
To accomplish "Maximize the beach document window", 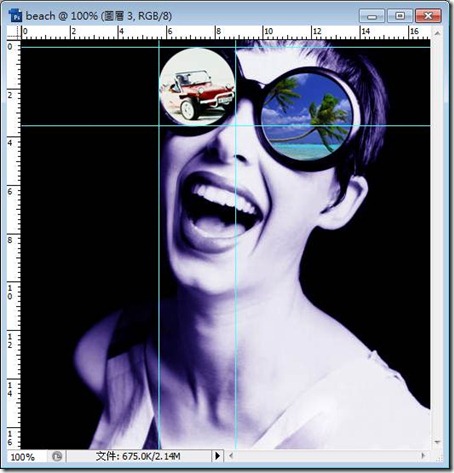I will coord(400,16).
